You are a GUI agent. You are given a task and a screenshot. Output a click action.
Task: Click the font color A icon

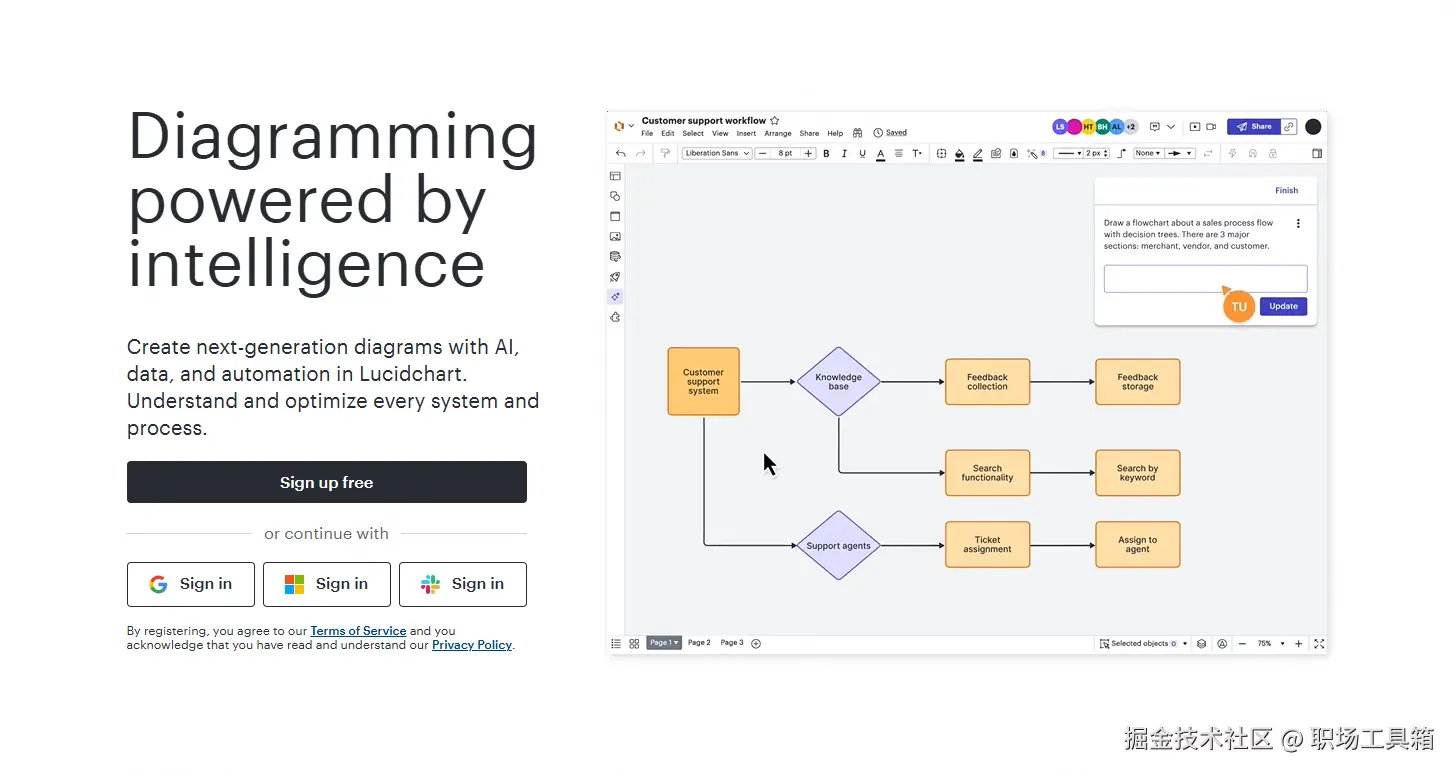(x=880, y=154)
